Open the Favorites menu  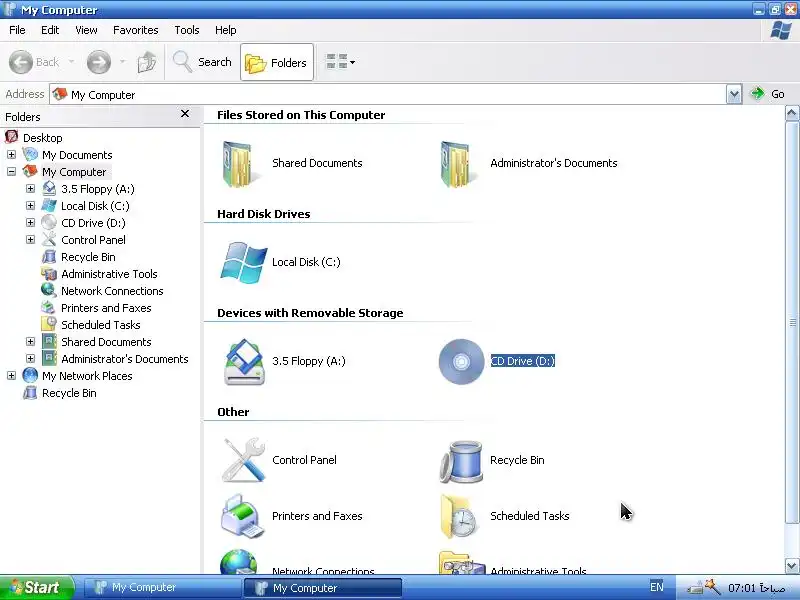coord(136,30)
